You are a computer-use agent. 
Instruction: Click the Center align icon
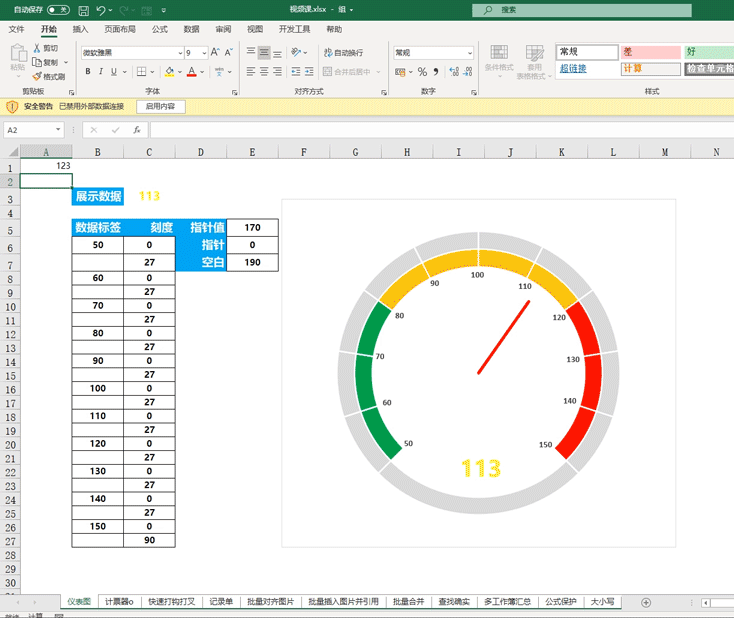coord(264,72)
